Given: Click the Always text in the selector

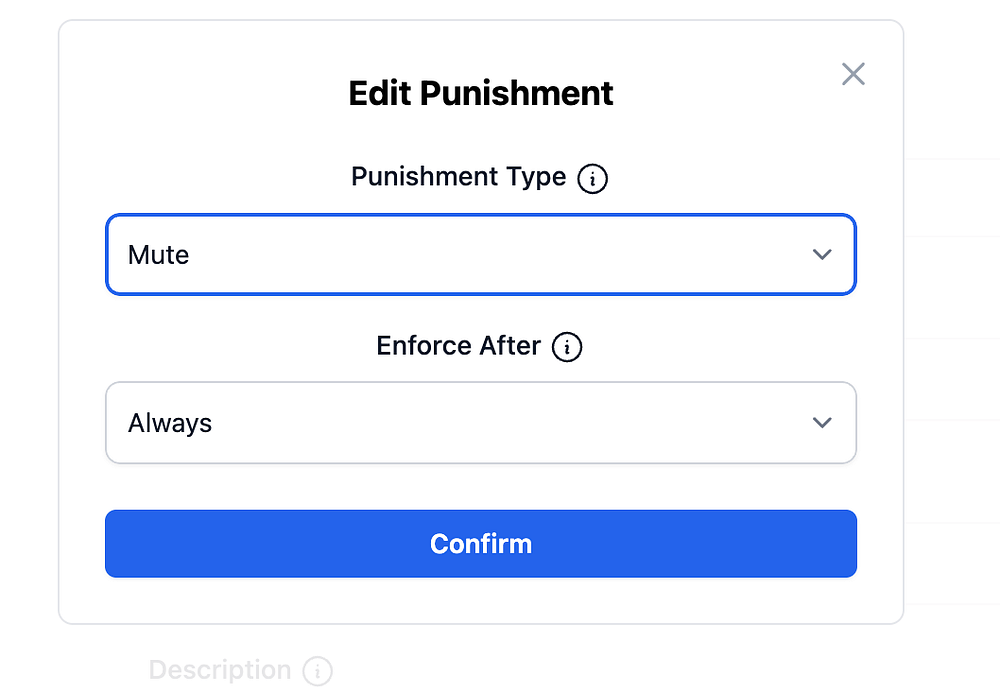Looking at the screenshot, I should click(170, 423).
